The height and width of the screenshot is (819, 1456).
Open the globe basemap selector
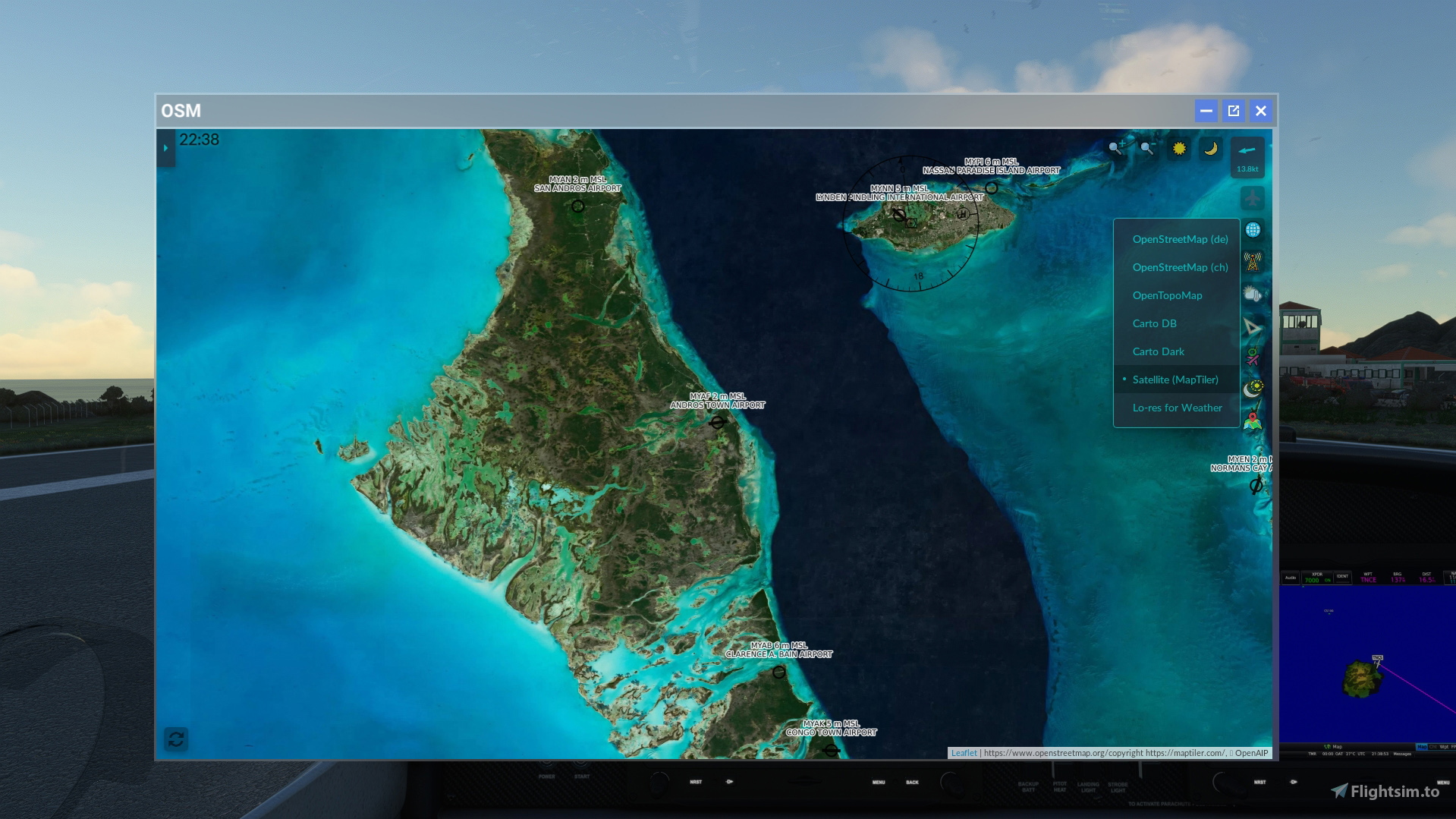point(1253,229)
